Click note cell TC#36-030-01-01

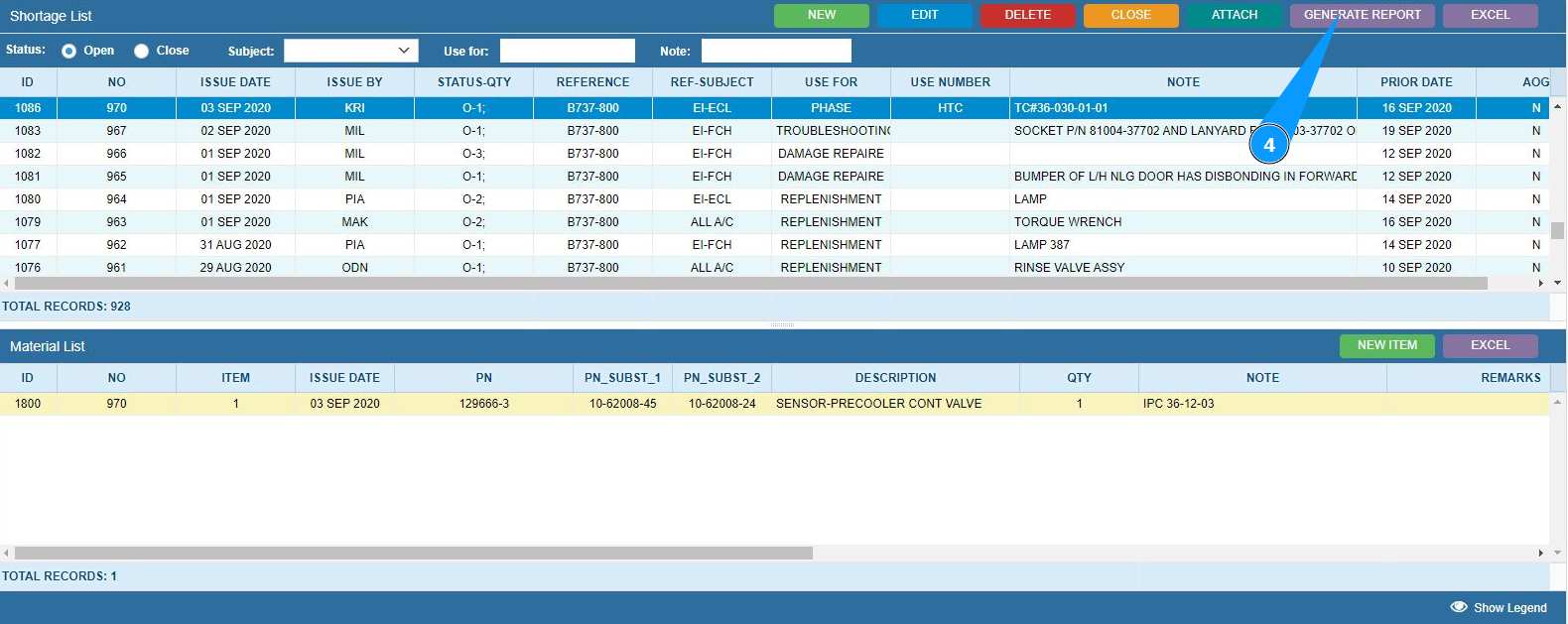point(1183,108)
